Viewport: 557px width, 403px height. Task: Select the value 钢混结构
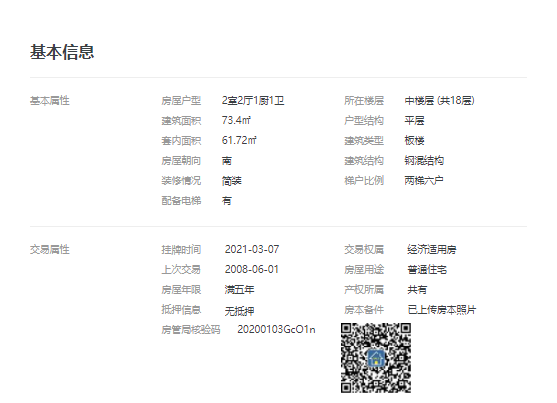pyautogui.click(x=424, y=161)
